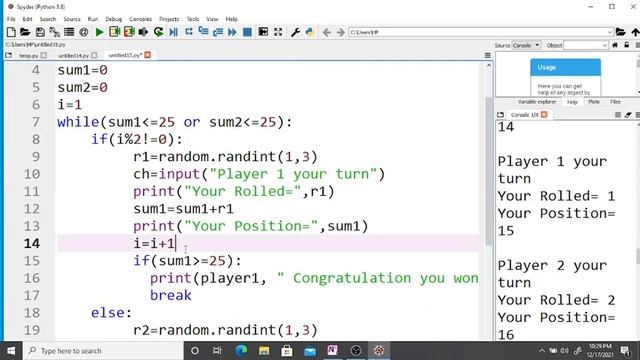The width and height of the screenshot is (640, 360).
Task: Continue execution with the double-arrow icon
Action: point(232,32)
